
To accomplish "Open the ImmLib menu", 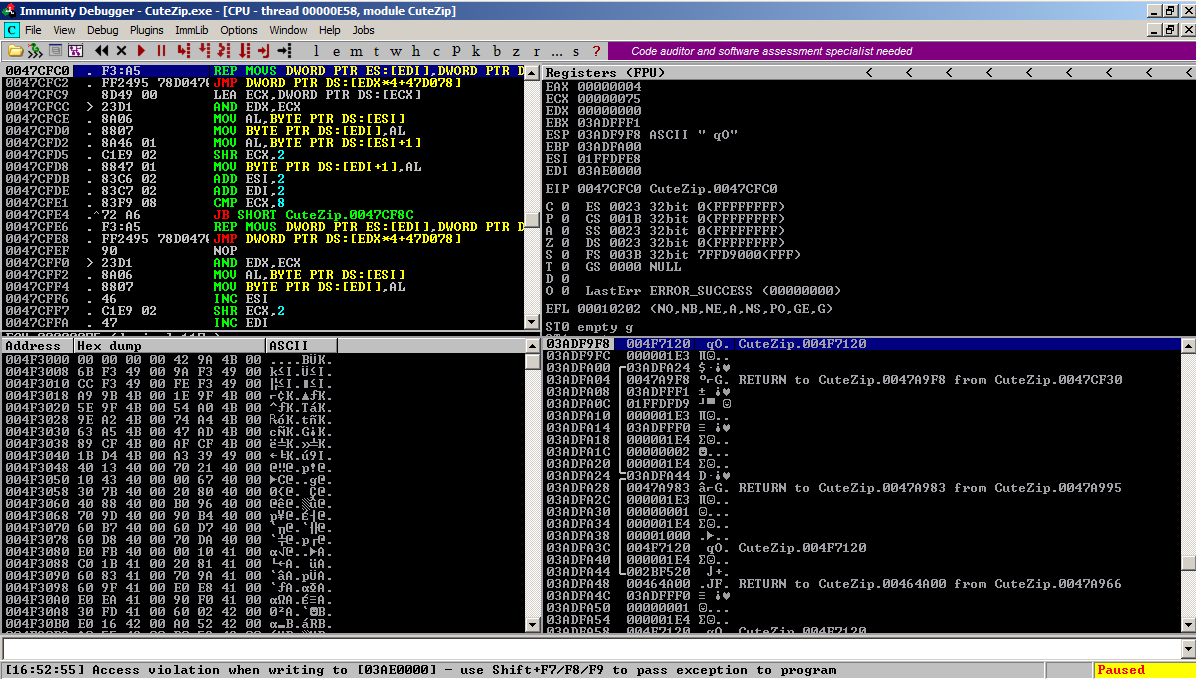I will (x=192, y=30).
